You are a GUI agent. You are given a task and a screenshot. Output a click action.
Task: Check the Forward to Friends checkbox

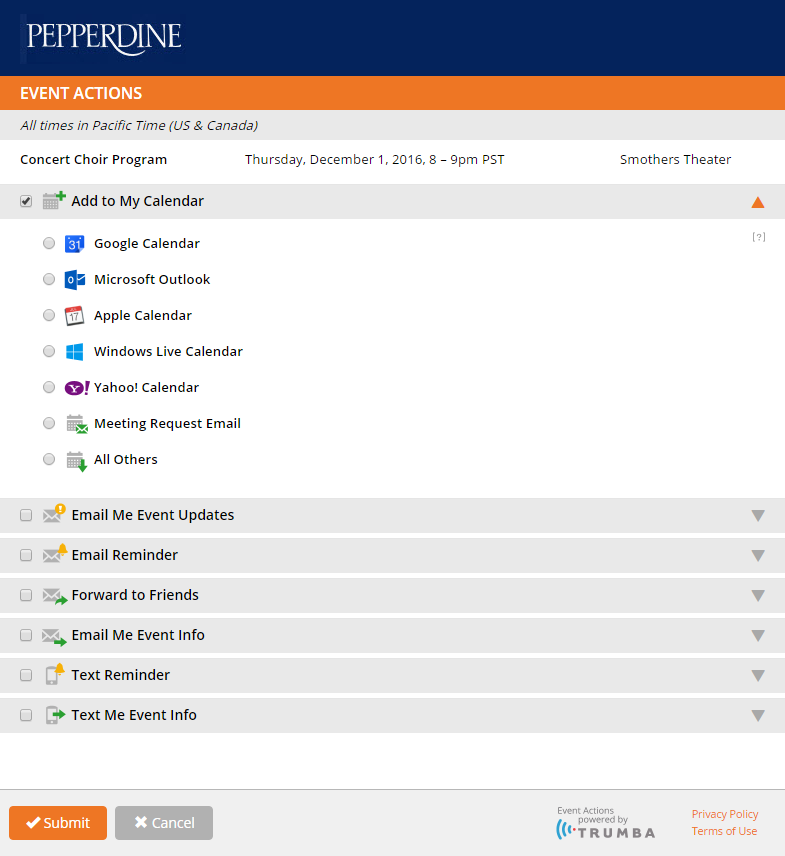[26, 595]
